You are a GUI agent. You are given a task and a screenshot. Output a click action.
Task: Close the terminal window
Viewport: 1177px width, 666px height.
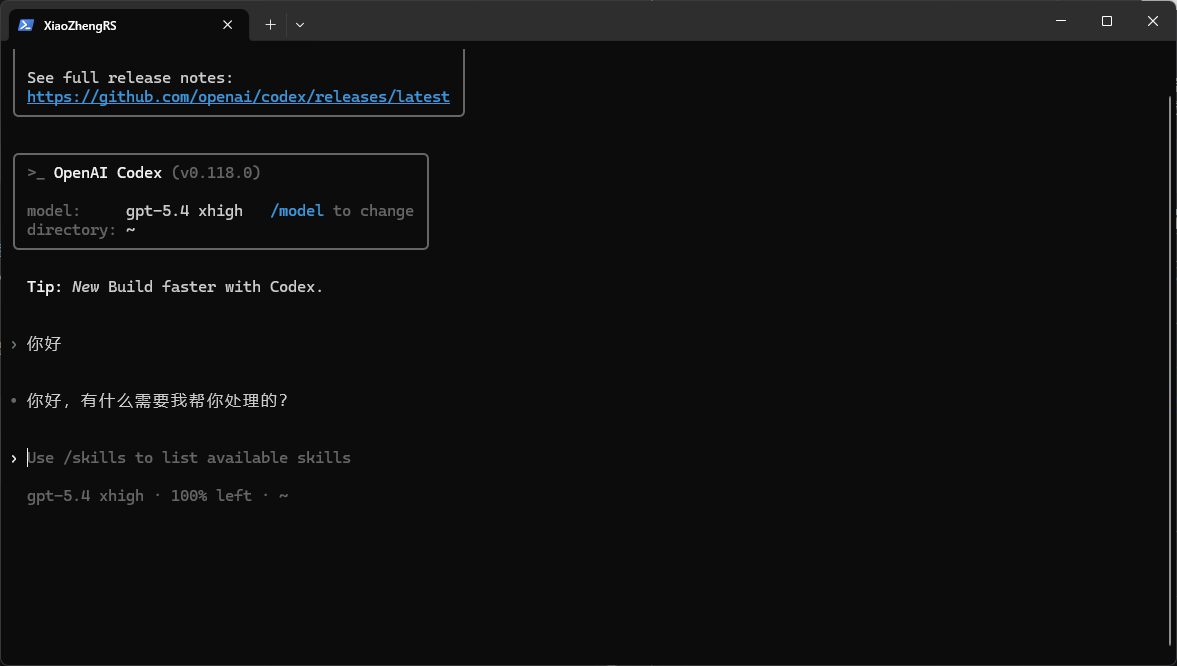(x=1153, y=21)
